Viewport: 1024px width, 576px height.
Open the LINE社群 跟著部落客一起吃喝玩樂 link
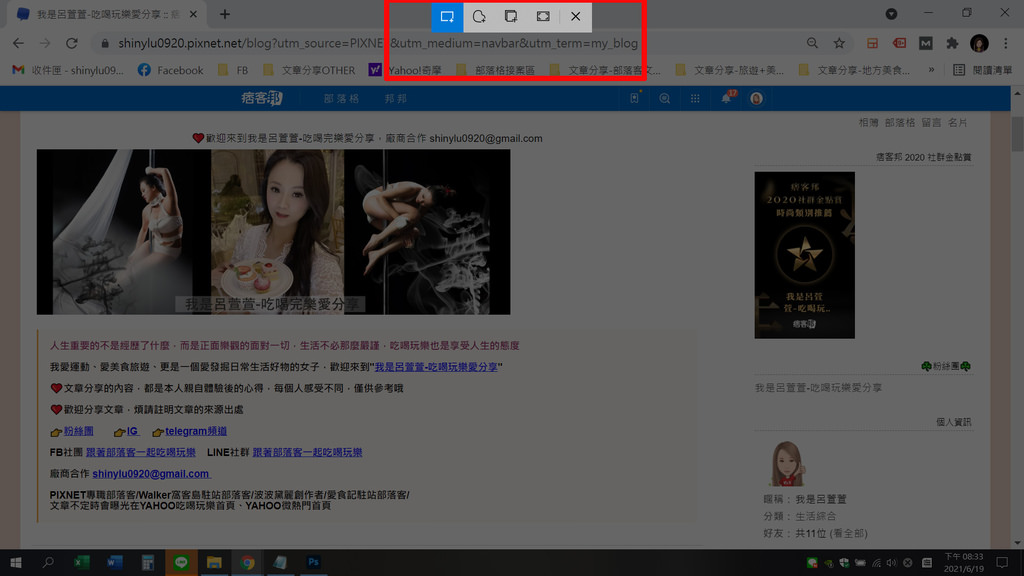coord(307,452)
